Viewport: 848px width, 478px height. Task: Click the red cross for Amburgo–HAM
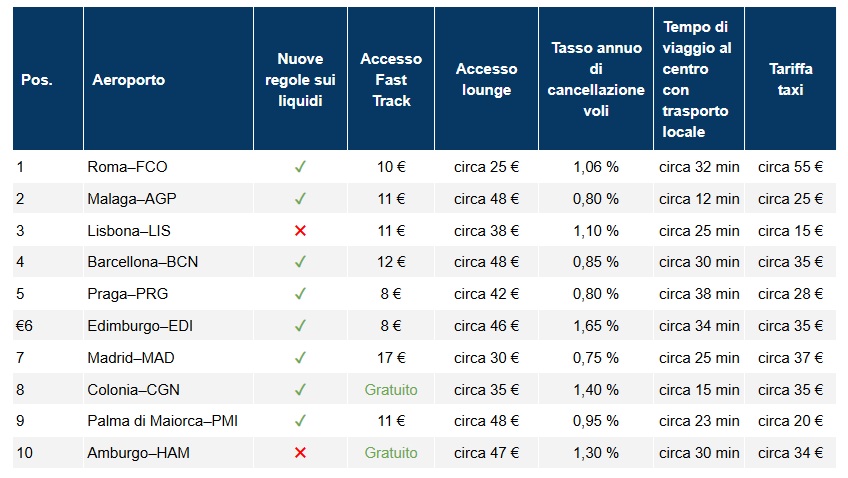(x=300, y=453)
